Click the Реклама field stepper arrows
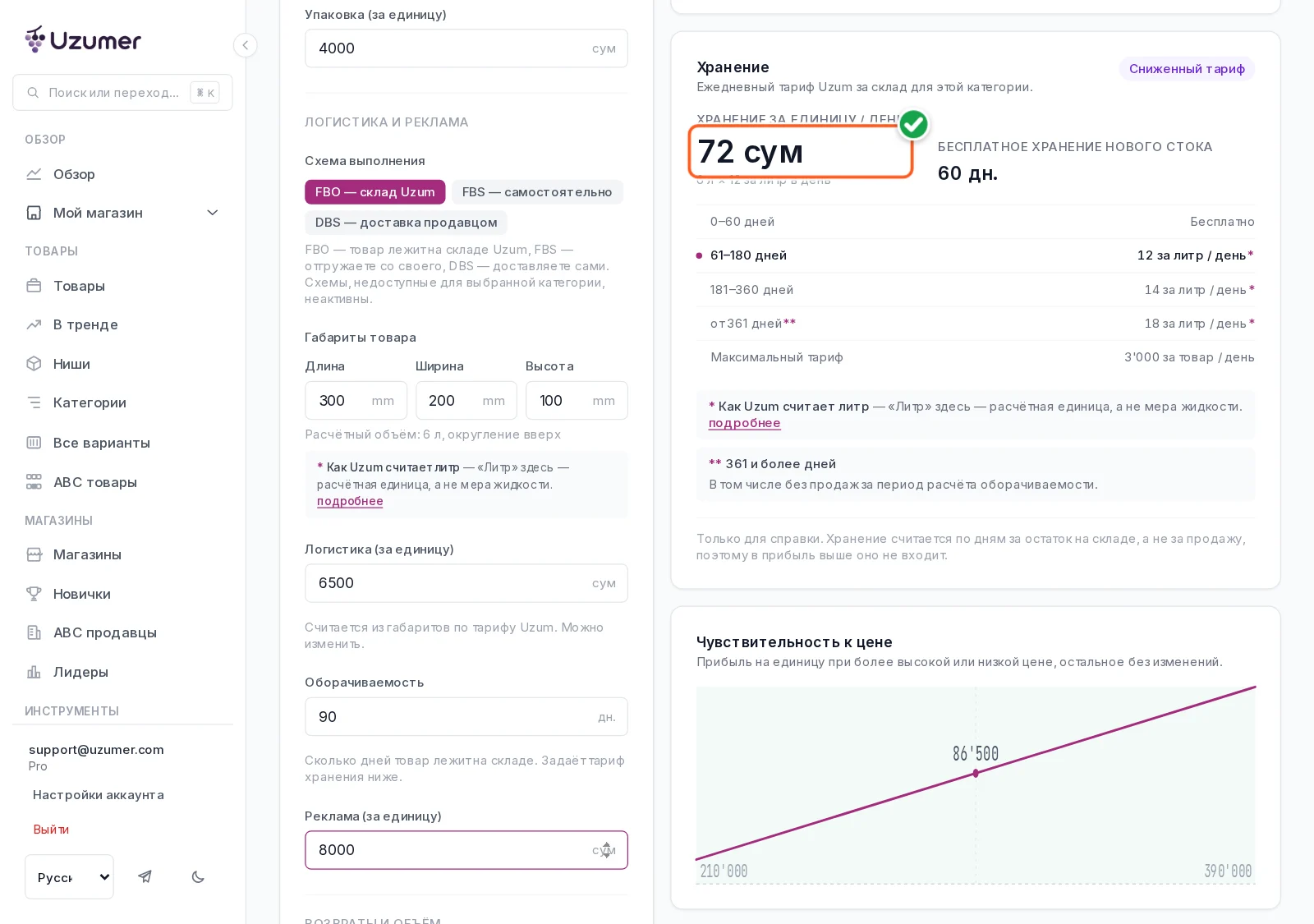 tap(607, 850)
